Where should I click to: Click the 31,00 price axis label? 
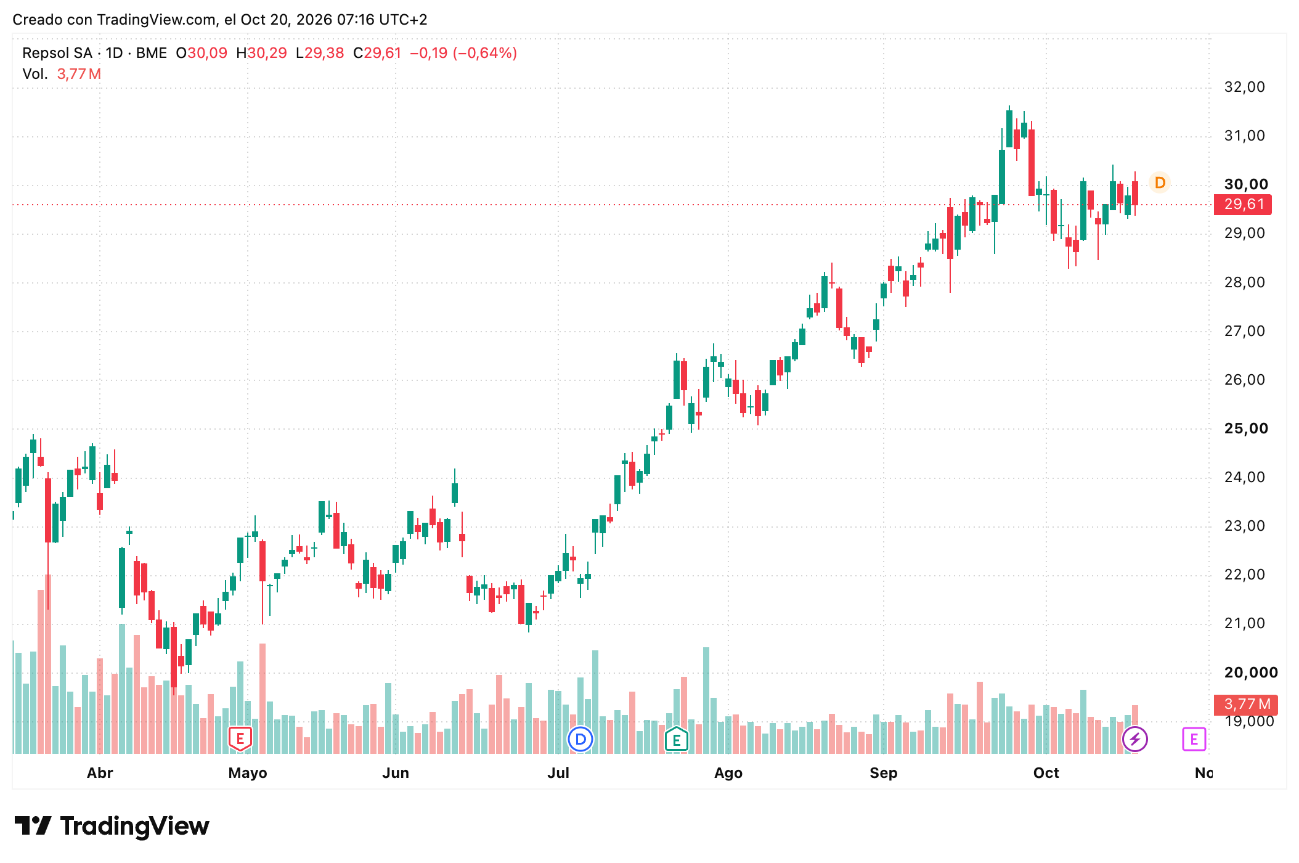(1245, 136)
